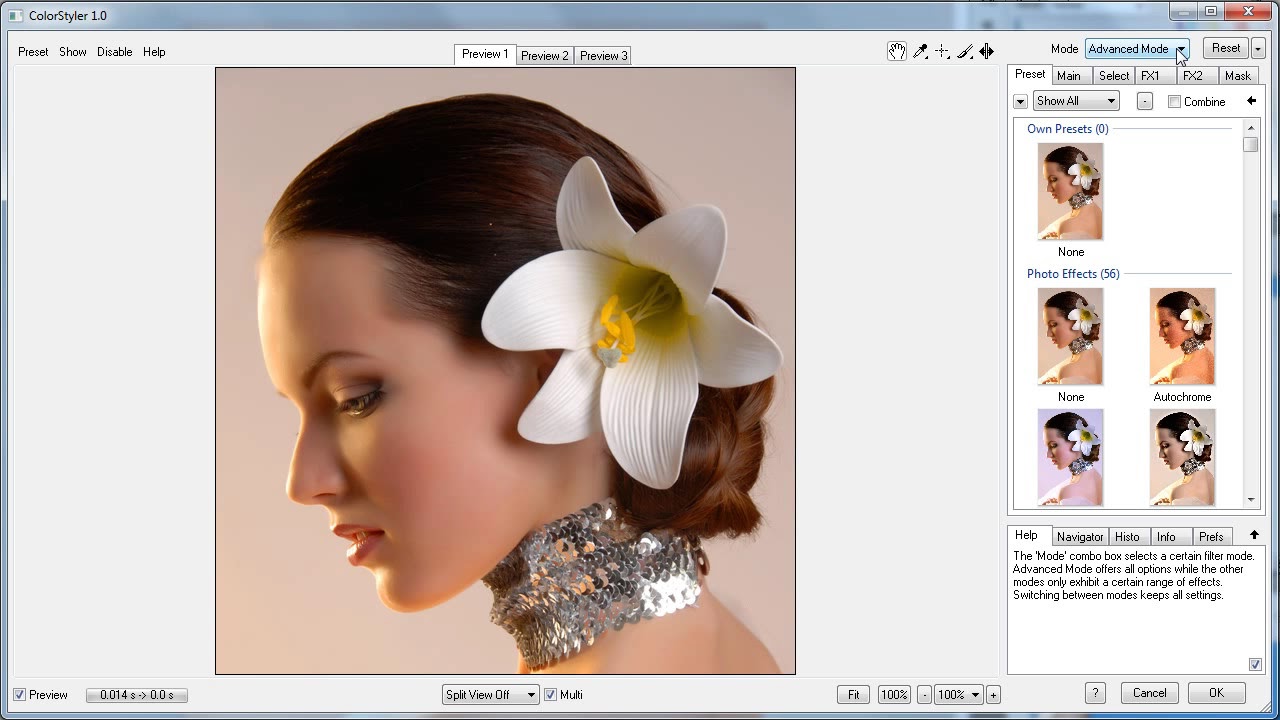Click the minus zoom out button

click(924, 695)
